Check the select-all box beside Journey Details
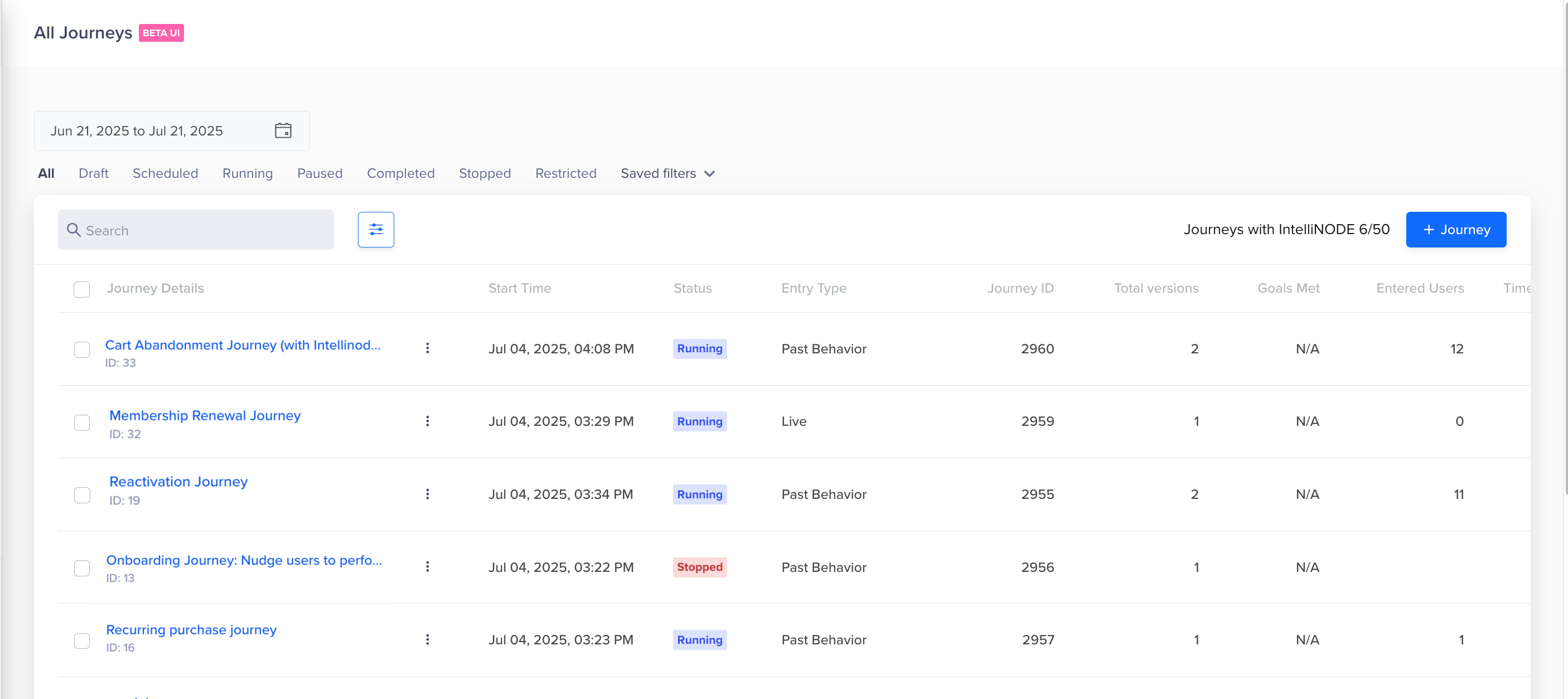1568x699 pixels. pyautogui.click(x=81, y=289)
